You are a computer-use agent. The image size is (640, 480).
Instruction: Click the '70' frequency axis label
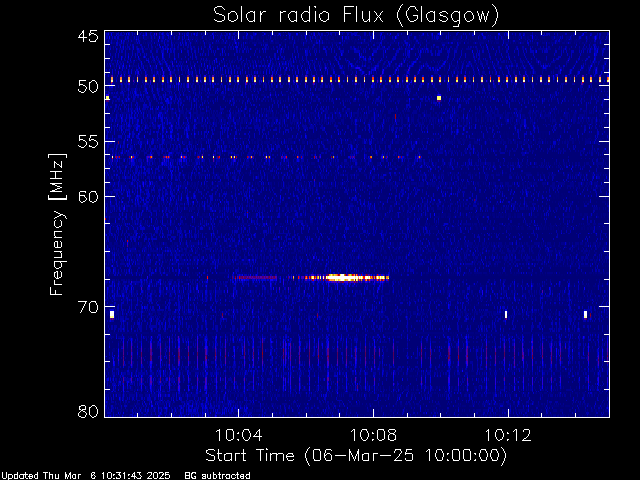coord(88,307)
